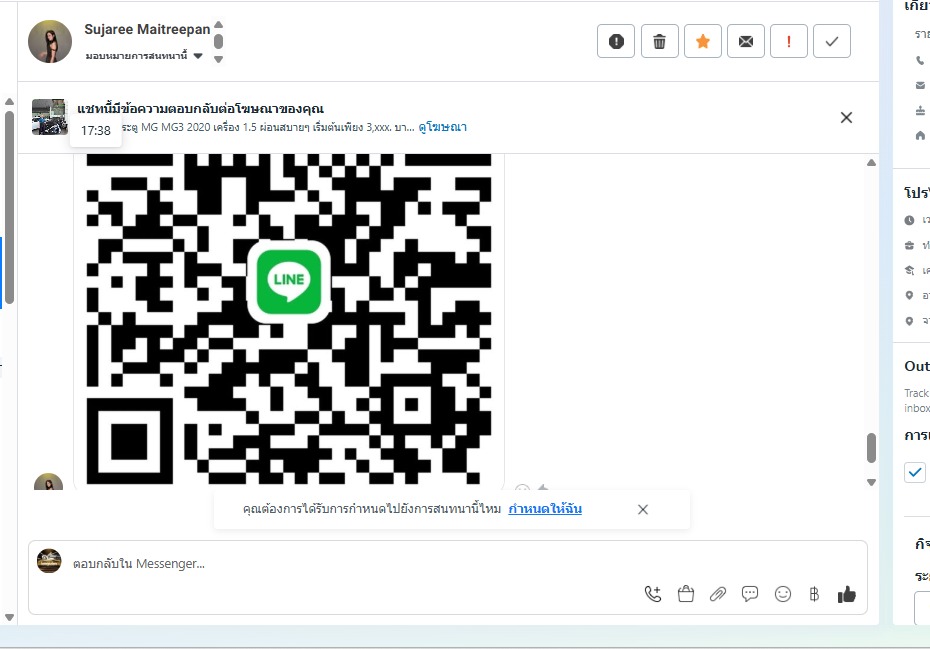Open saved replies speech bubble icon

750,594
